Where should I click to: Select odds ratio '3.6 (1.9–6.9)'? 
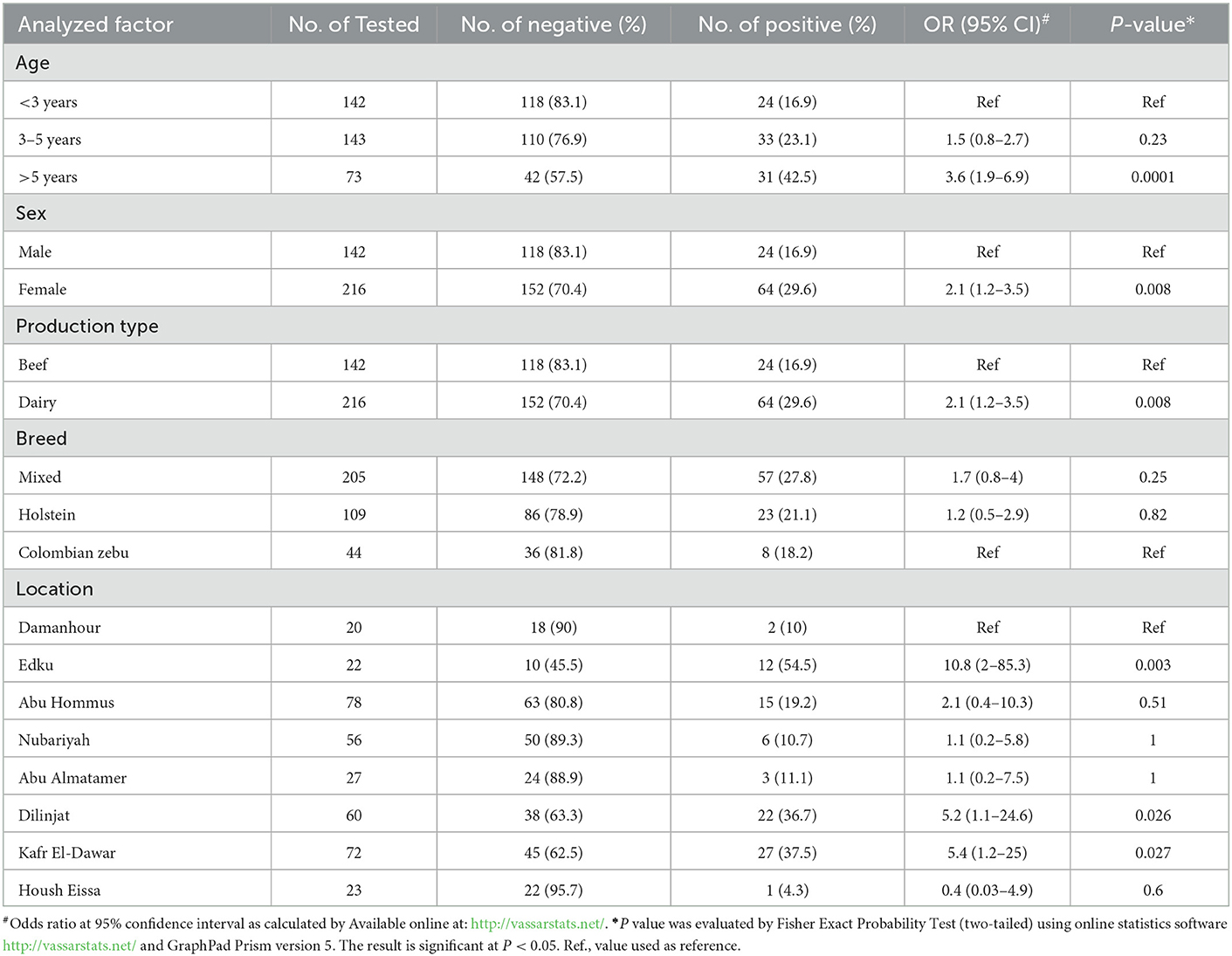click(x=987, y=177)
